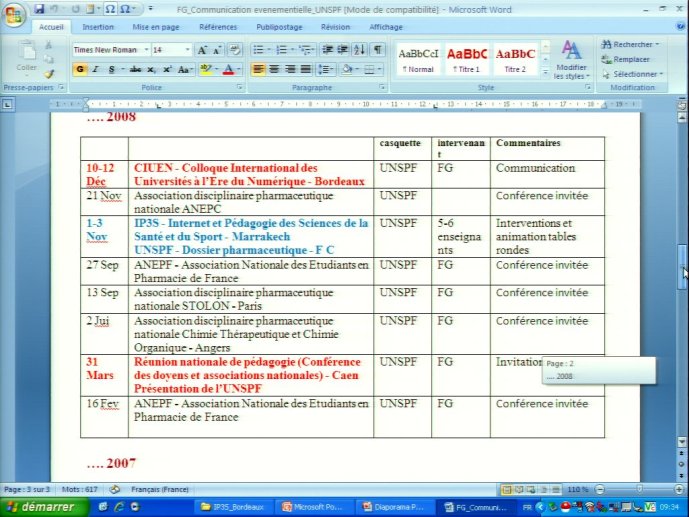Toggle italic (I) formatting
Image resolution: width=689 pixels, height=517 pixels.
[x=95, y=69]
